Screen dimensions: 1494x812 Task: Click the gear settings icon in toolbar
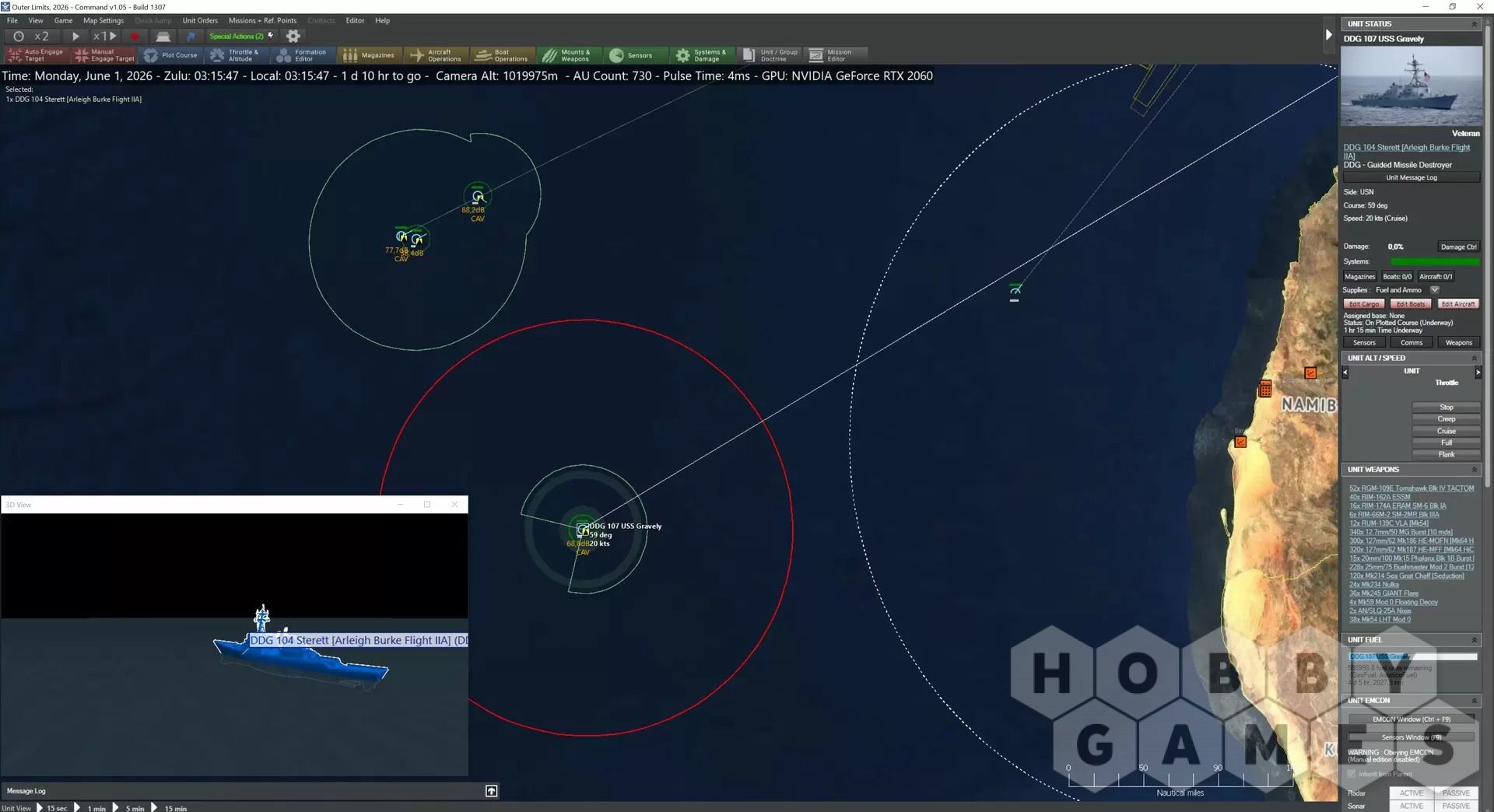click(x=293, y=36)
